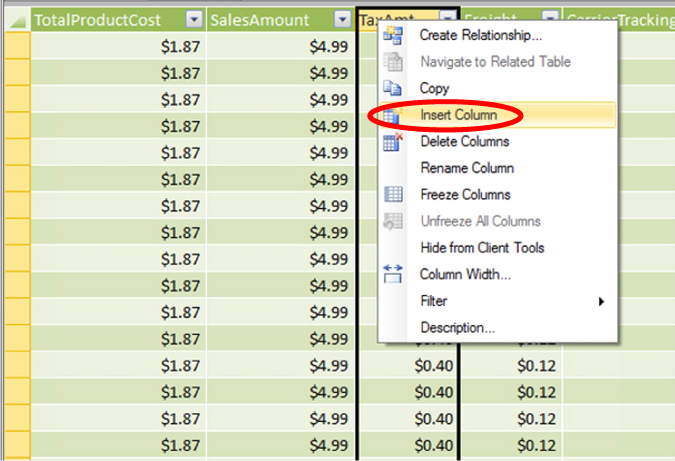This screenshot has height=461, width=675.
Task: Click the CarrierTracking column header
Action: pyautogui.click(x=619, y=20)
